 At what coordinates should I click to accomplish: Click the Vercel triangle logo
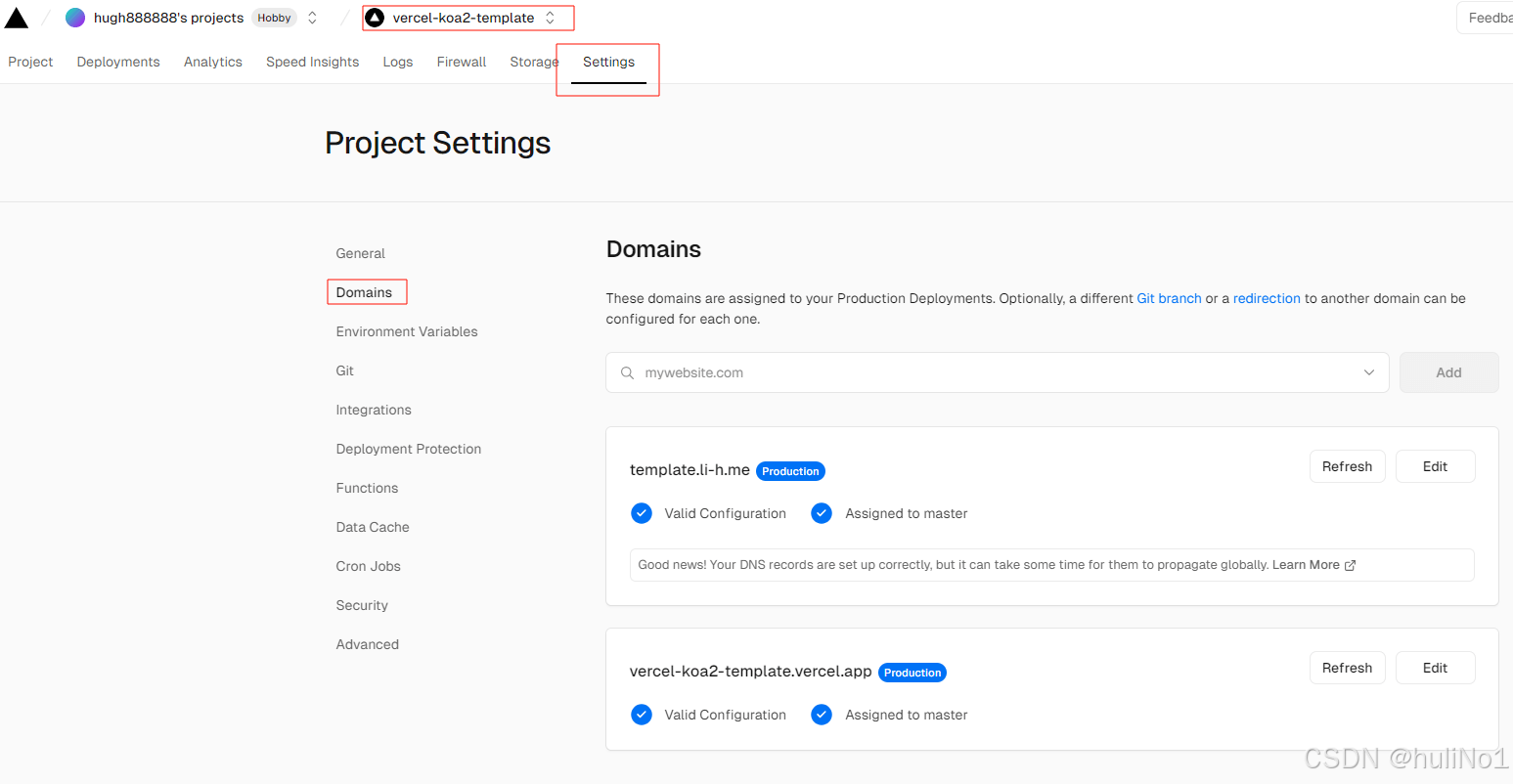[17, 17]
